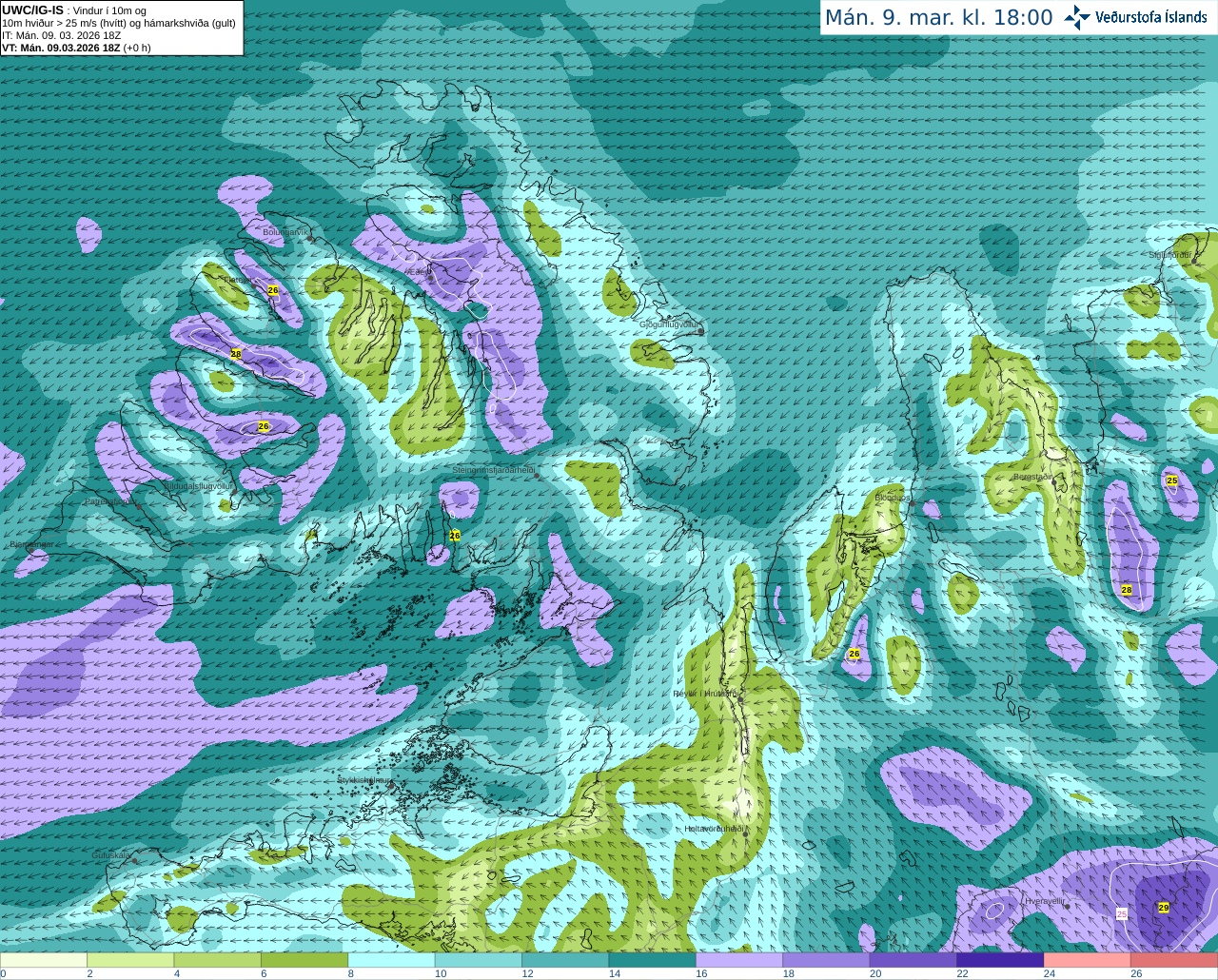Viewport: 1218px width, 980px height.
Task: Click the legend swatch between 10 and 12
Action: [x=479, y=960]
